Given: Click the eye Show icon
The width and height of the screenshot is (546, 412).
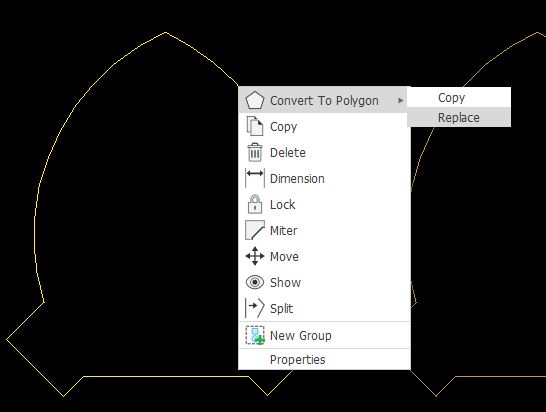Looking at the screenshot, I should coord(255,282).
